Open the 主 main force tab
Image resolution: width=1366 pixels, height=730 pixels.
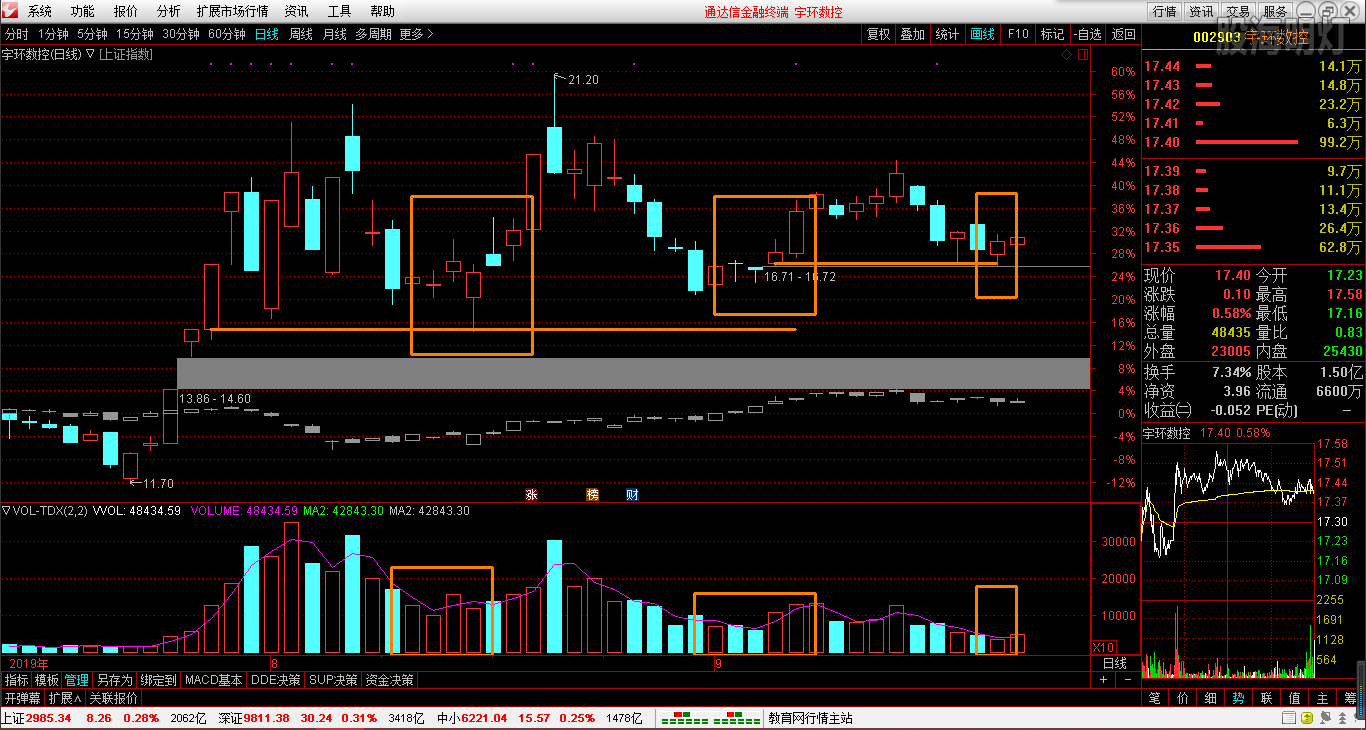pos(1322,698)
